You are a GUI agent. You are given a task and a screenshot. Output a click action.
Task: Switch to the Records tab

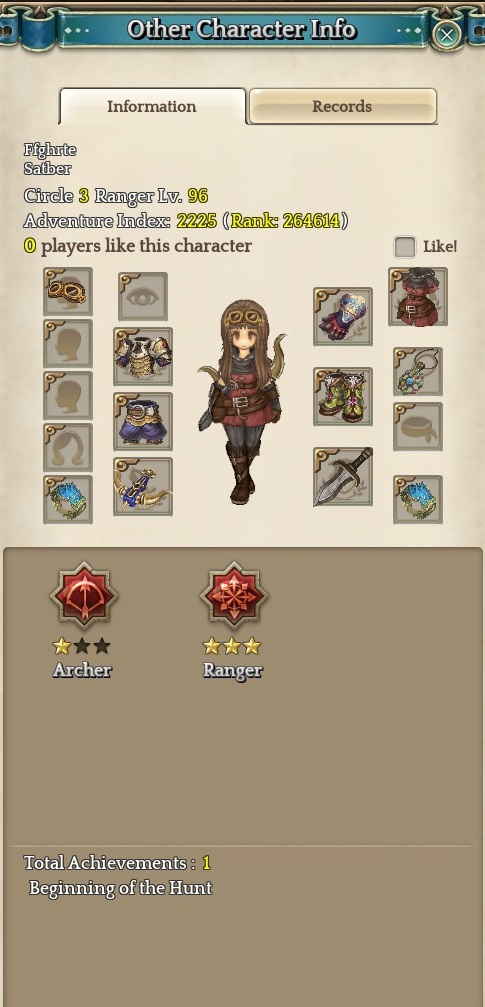coord(342,106)
